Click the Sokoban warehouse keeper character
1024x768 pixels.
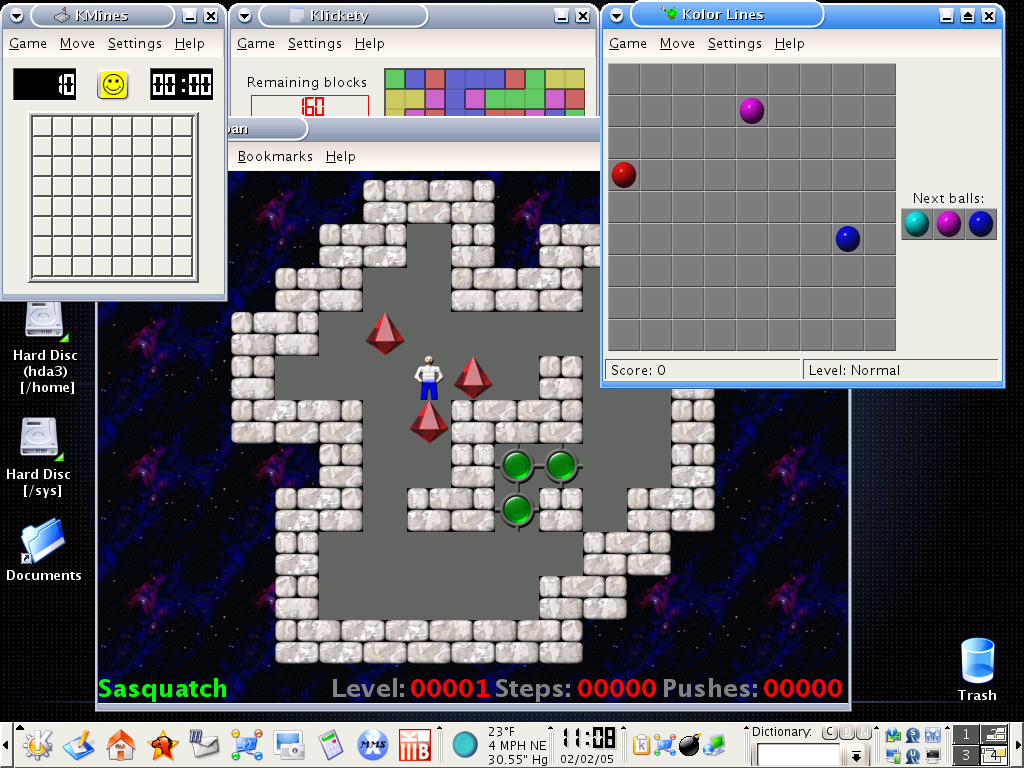(x=428, y=378)
